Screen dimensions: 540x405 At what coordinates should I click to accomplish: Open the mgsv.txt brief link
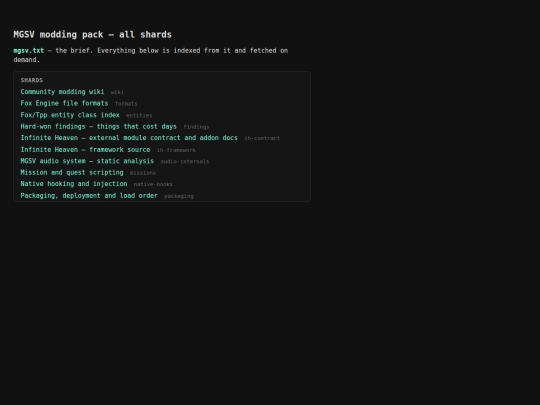point(29,51)
